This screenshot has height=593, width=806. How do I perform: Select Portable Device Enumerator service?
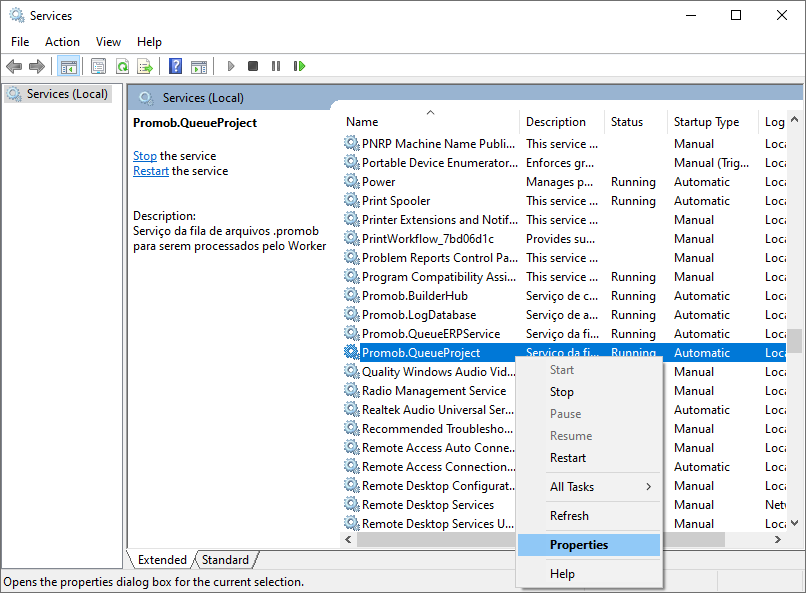tap(564, 162)
